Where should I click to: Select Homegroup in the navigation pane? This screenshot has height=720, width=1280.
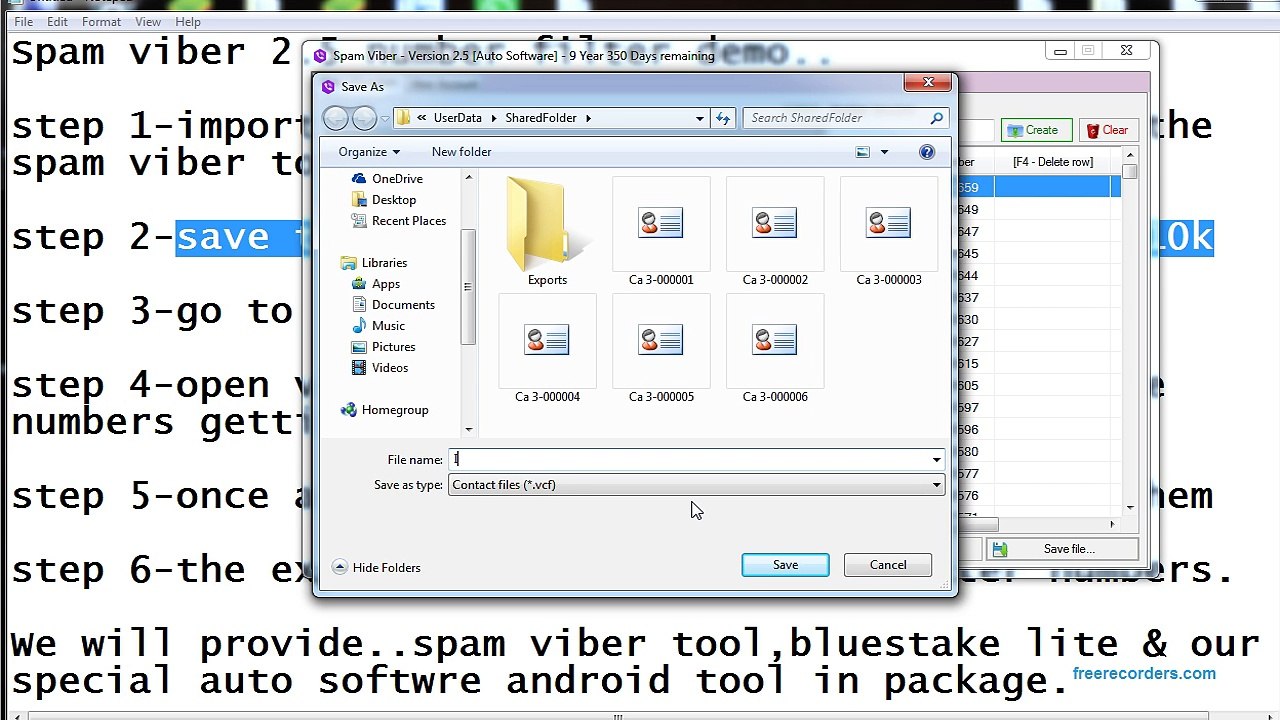coord(384,410)
